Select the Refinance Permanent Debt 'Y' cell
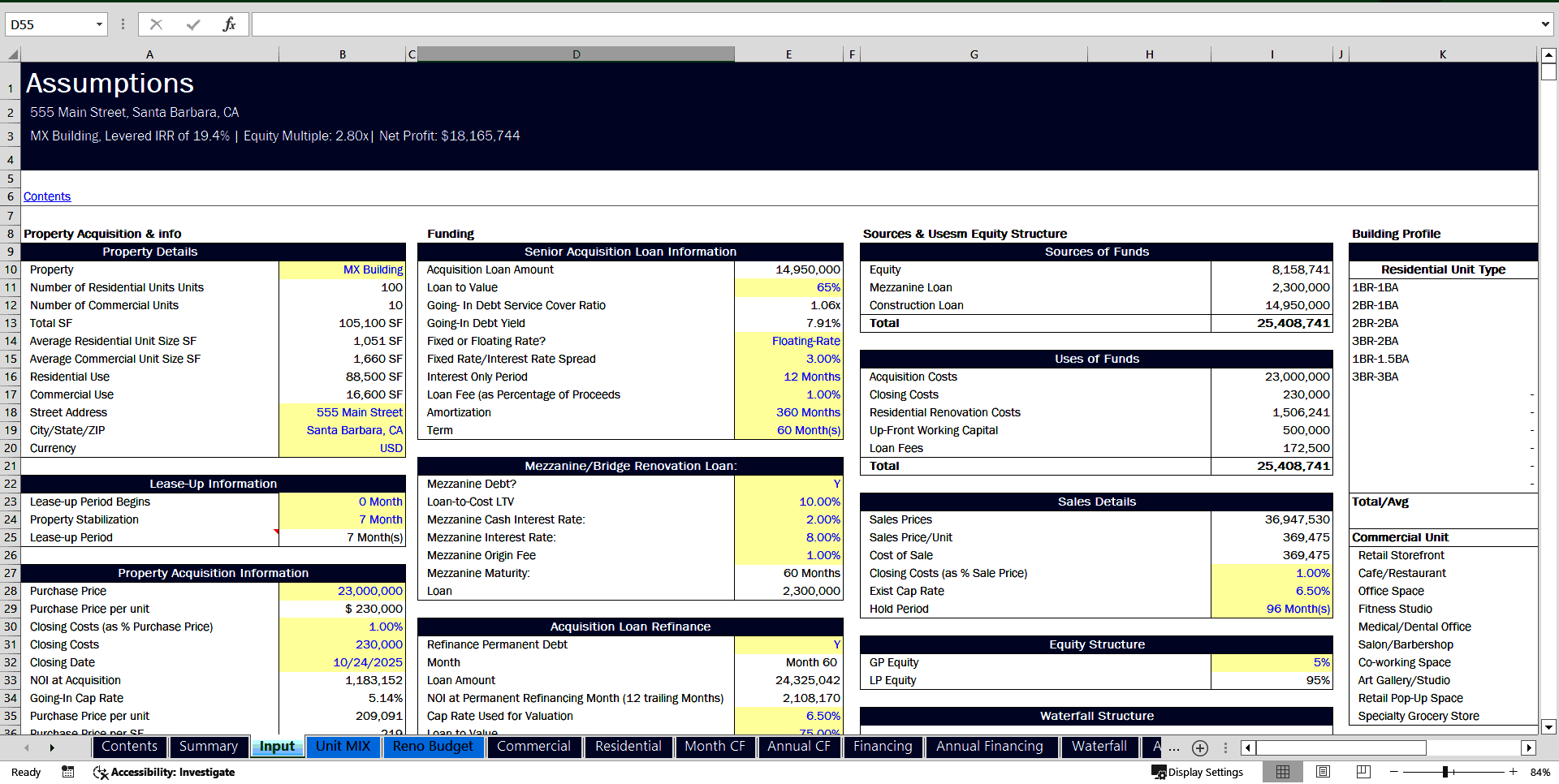 coord(788,644)
